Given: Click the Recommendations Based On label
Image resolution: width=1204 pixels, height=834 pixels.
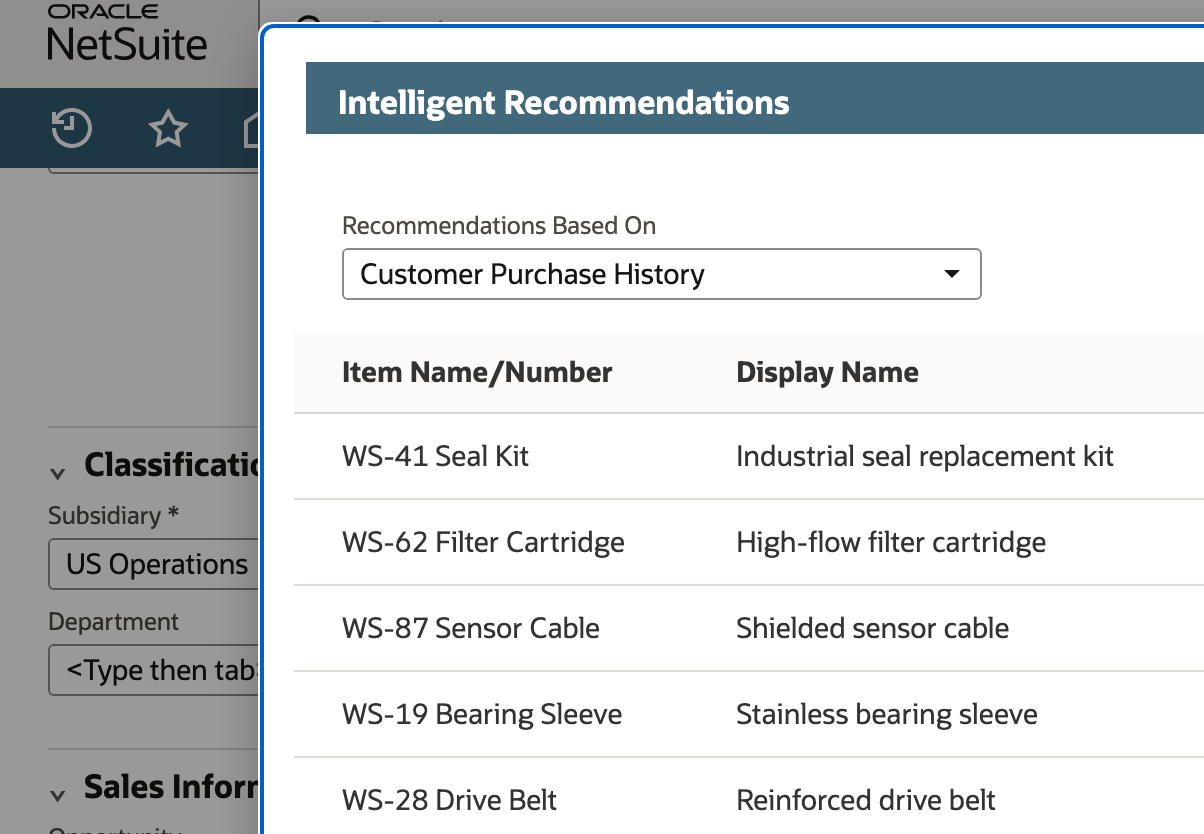Looking at the screenshot, I should (499, 225).
